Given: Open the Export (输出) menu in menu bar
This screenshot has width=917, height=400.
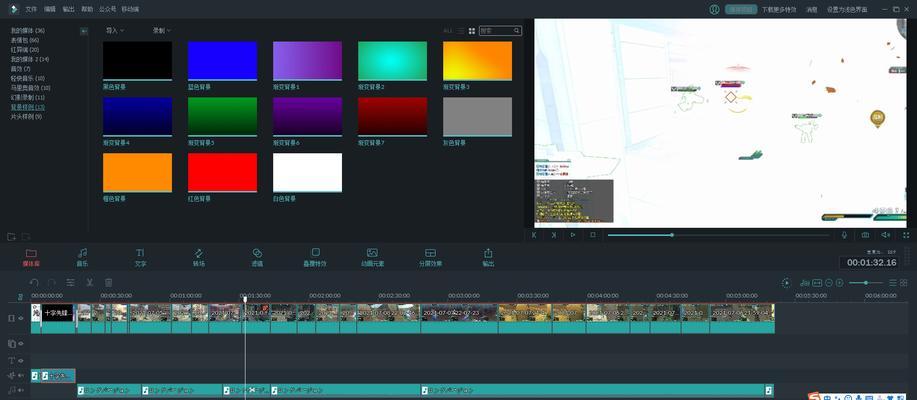Looking at the screenshot, I should tap(68, 9).
